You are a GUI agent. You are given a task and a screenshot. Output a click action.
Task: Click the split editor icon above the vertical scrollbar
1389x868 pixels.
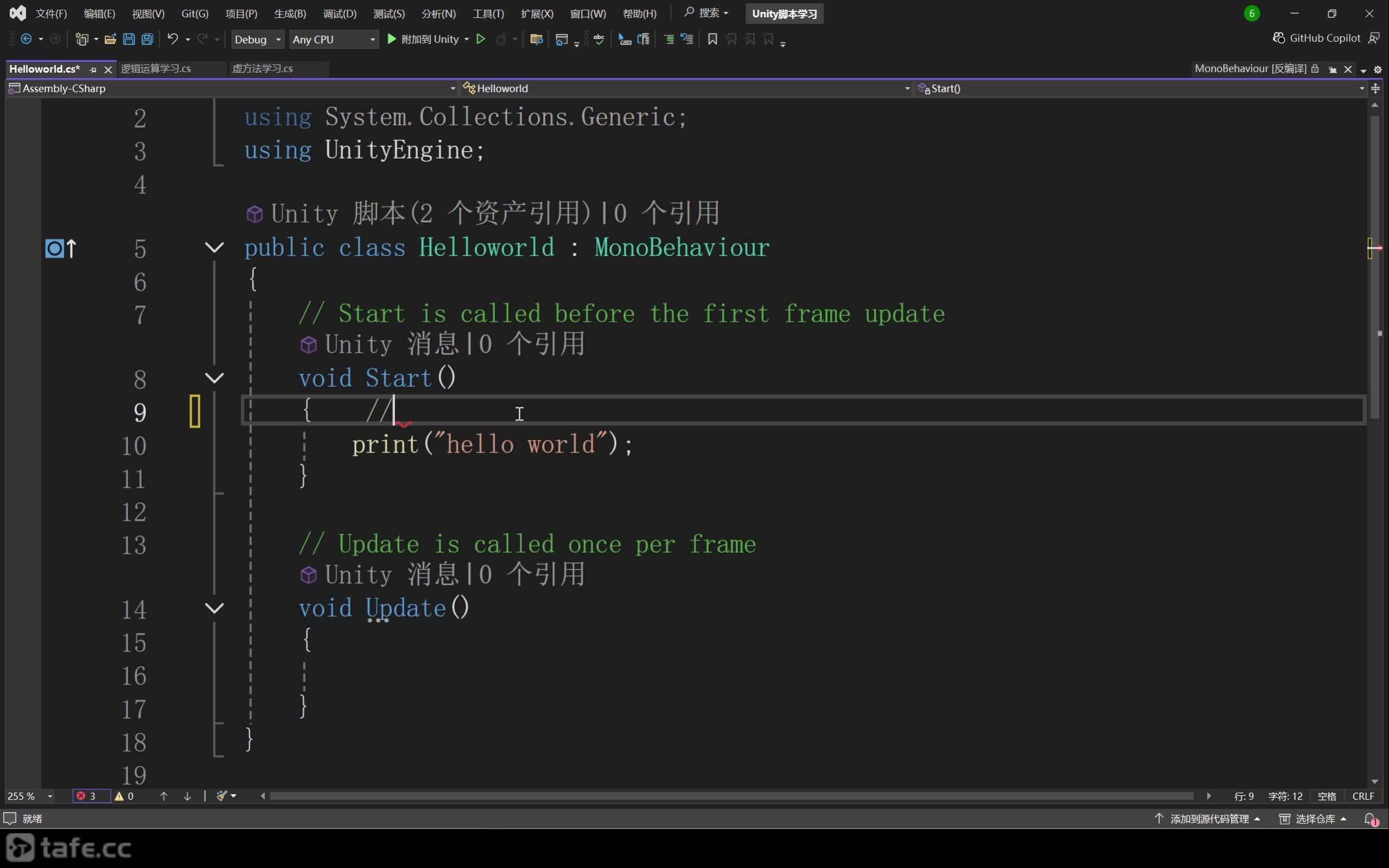pyautogui.click(x=1375, y=88)
